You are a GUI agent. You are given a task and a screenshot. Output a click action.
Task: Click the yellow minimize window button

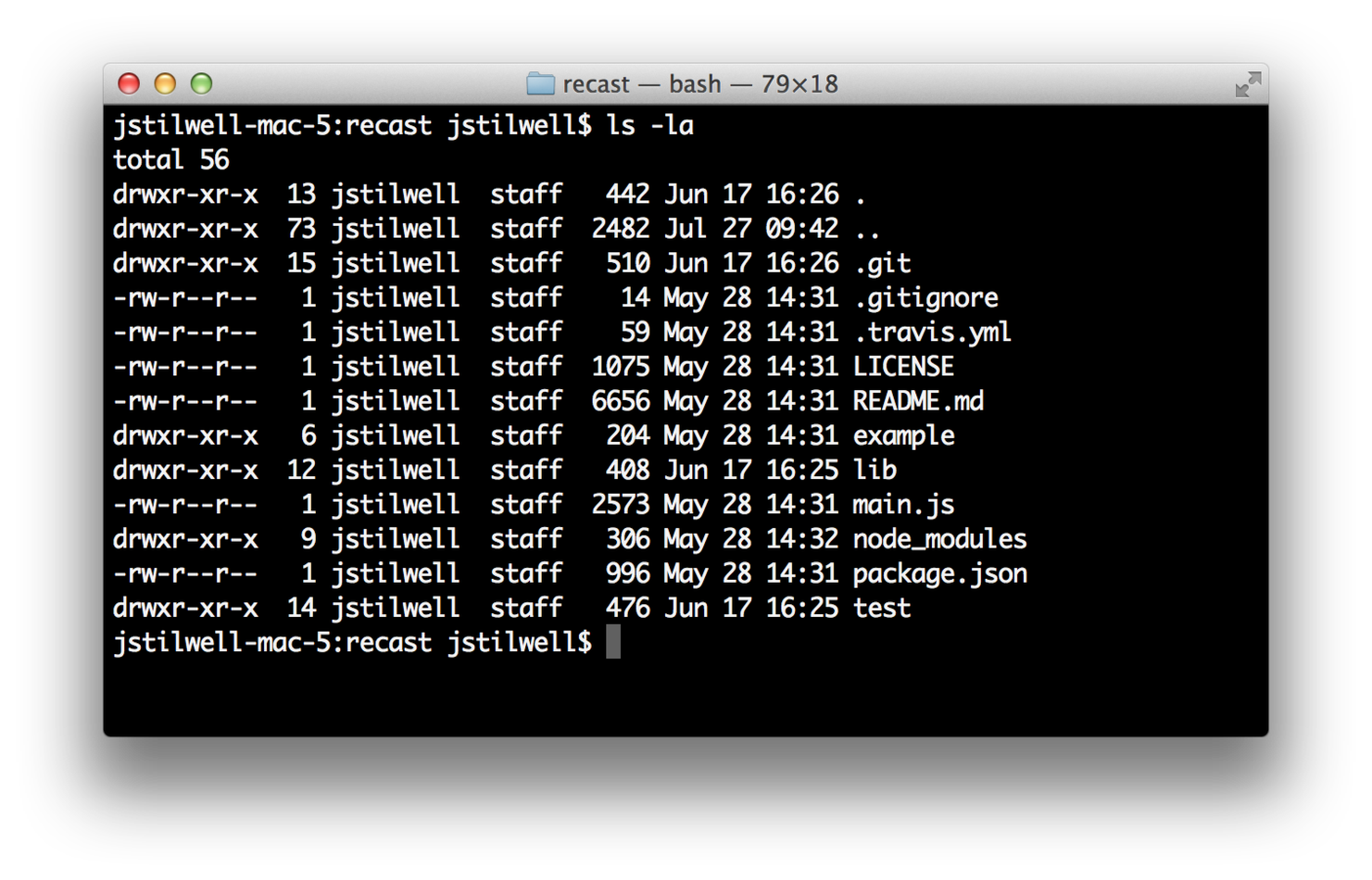[165, 84]
